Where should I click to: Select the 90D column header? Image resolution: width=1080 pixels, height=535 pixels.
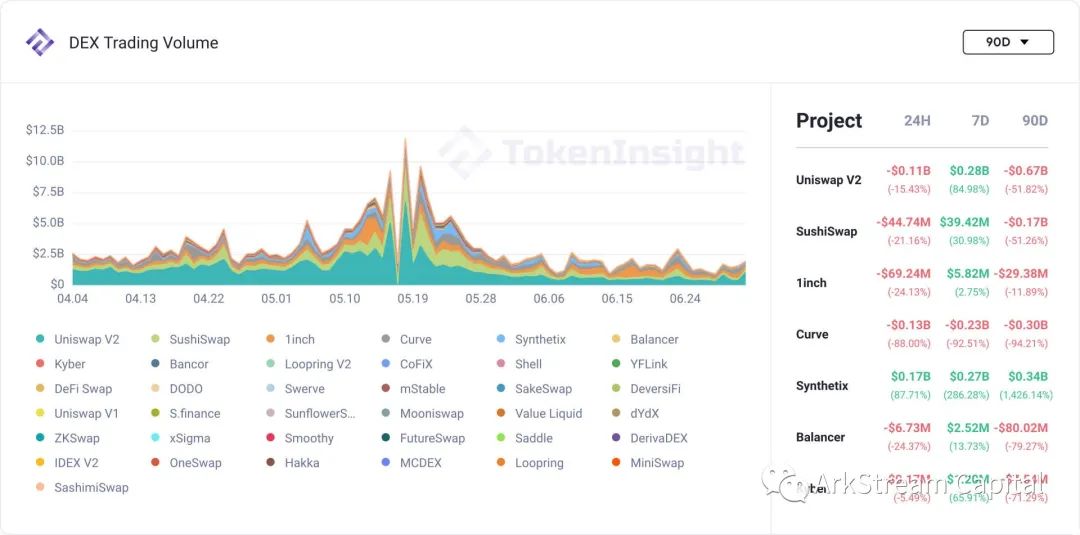click(1035, 120)
